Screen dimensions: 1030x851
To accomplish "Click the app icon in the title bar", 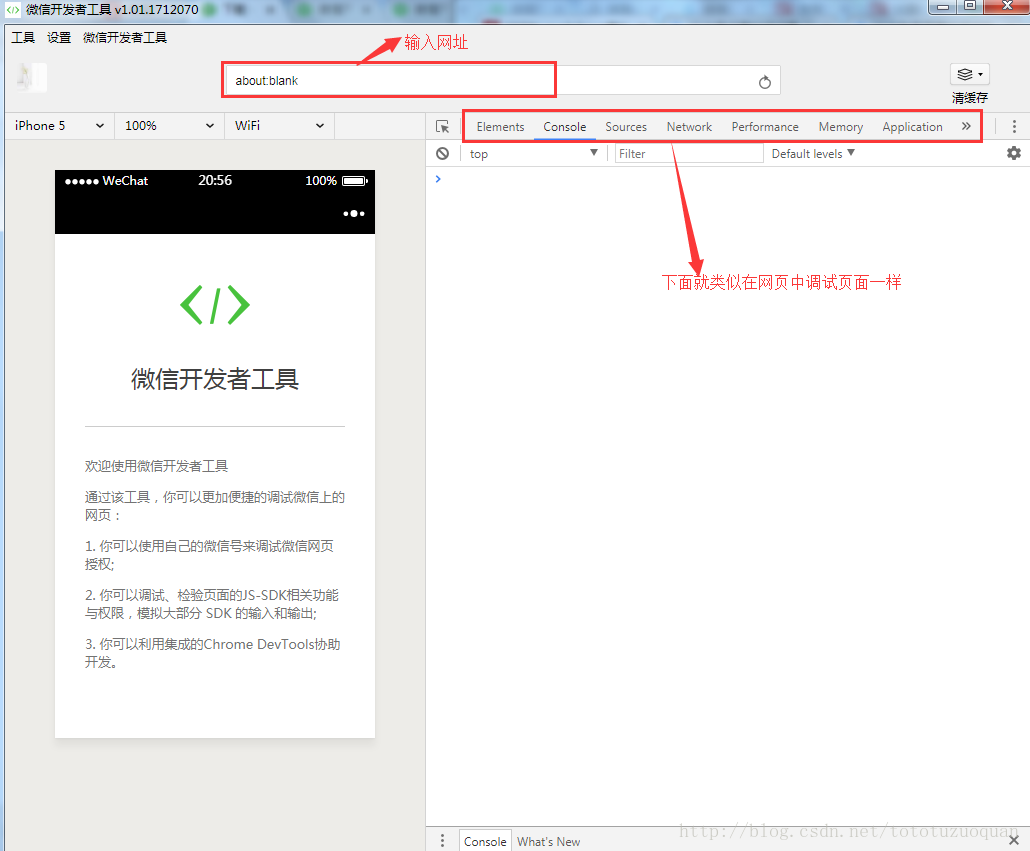I will pyautogui.click(x=12, y=9).
